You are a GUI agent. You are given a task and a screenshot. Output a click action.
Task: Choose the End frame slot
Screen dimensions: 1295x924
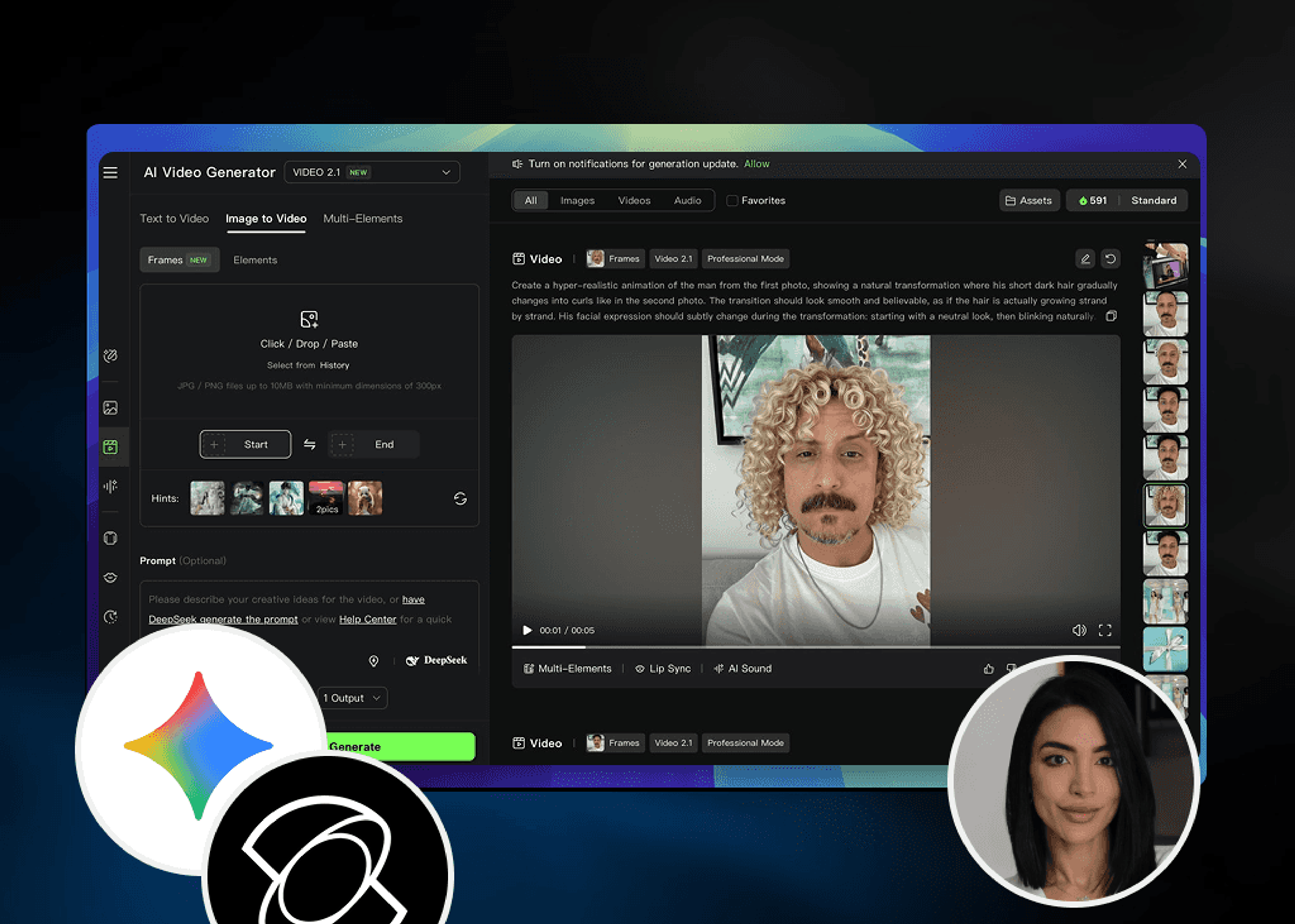point(373,444)
